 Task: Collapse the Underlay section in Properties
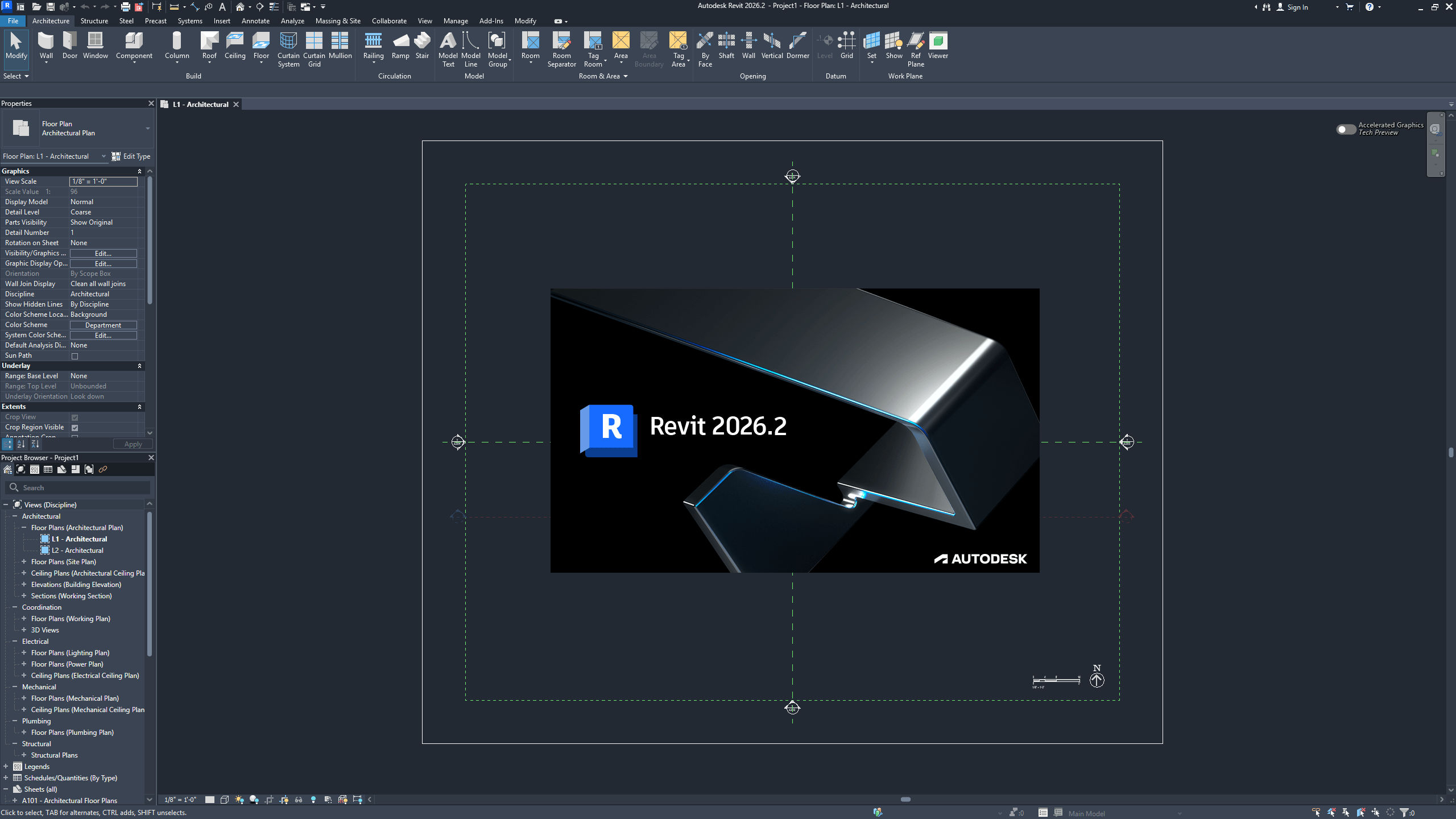click(140, 366)
